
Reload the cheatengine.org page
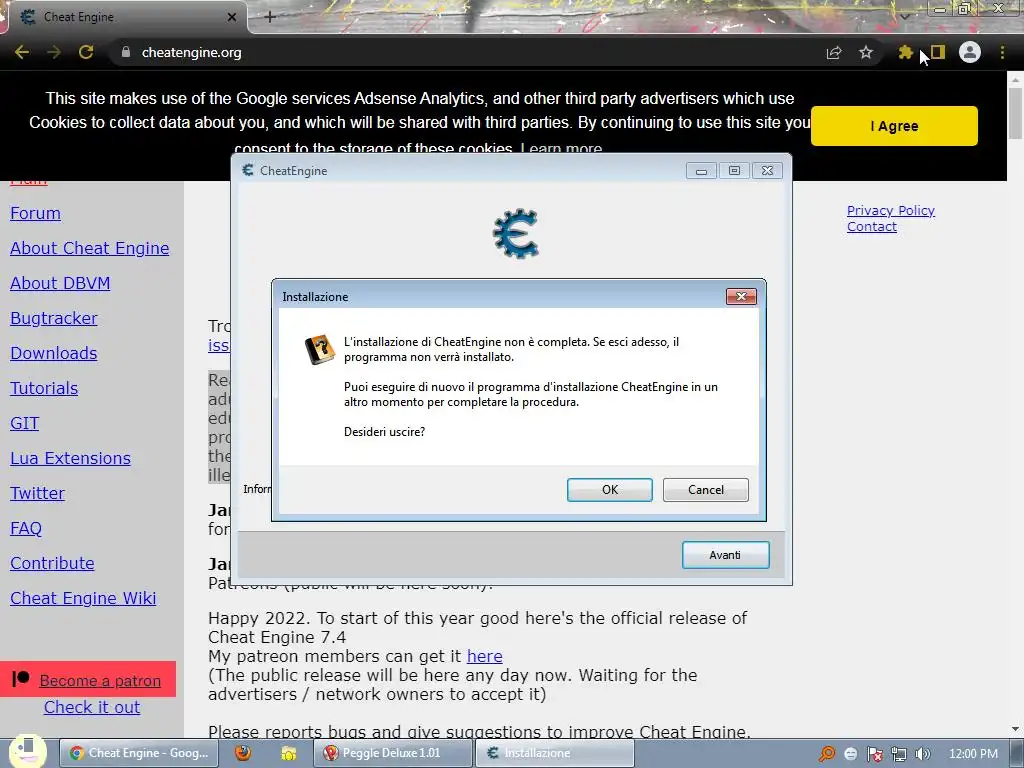(x=86, y=52)
